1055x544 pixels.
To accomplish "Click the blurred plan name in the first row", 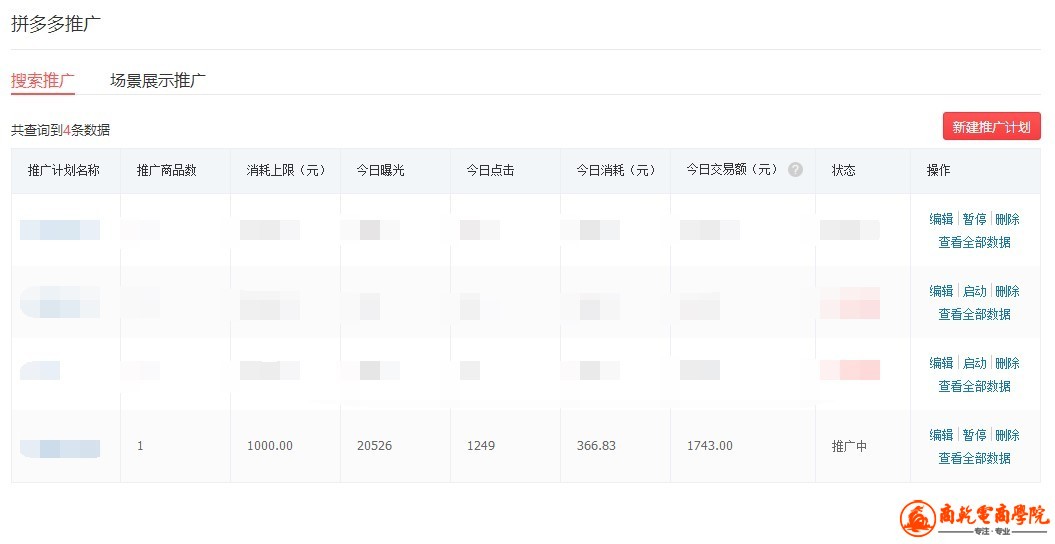I will click(60, 230).
